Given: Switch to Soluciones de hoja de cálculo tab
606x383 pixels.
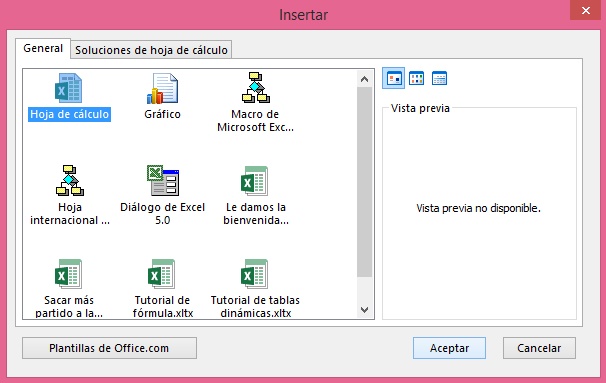Looking at the screenshot, I should (151, 50).
